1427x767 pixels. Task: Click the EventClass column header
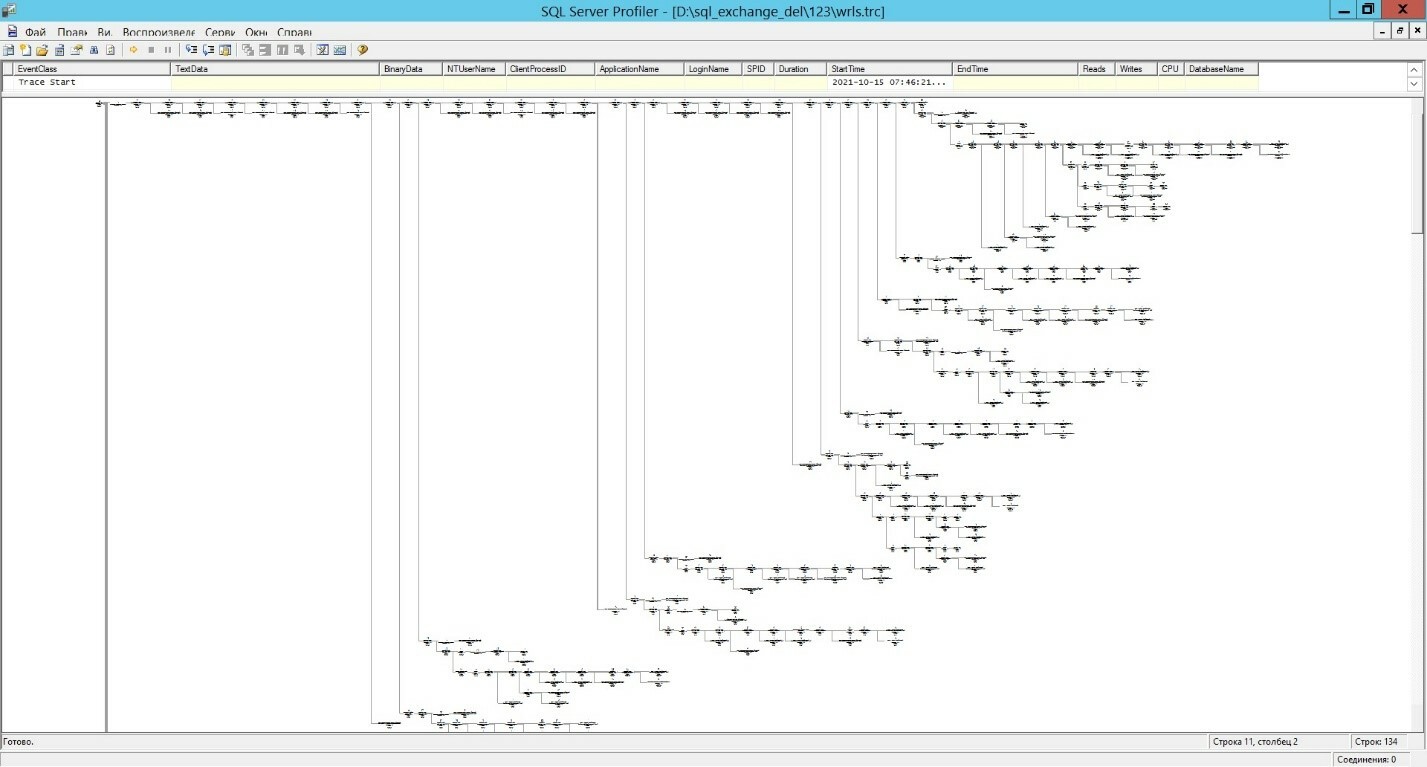coord(93,69)
